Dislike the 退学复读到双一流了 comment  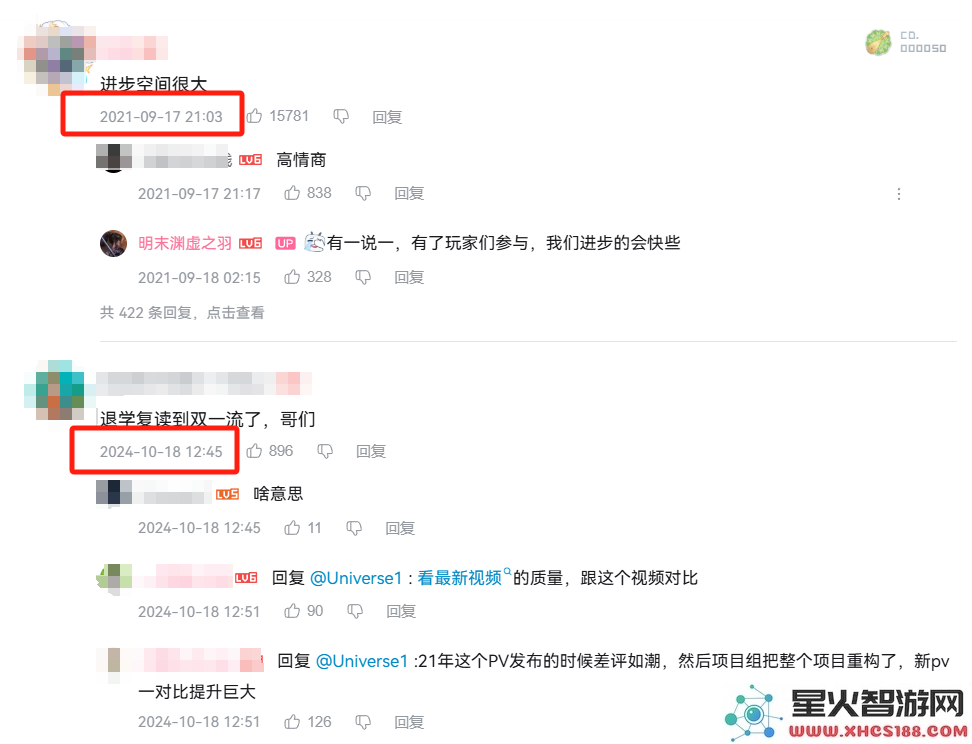click(325, 451)
